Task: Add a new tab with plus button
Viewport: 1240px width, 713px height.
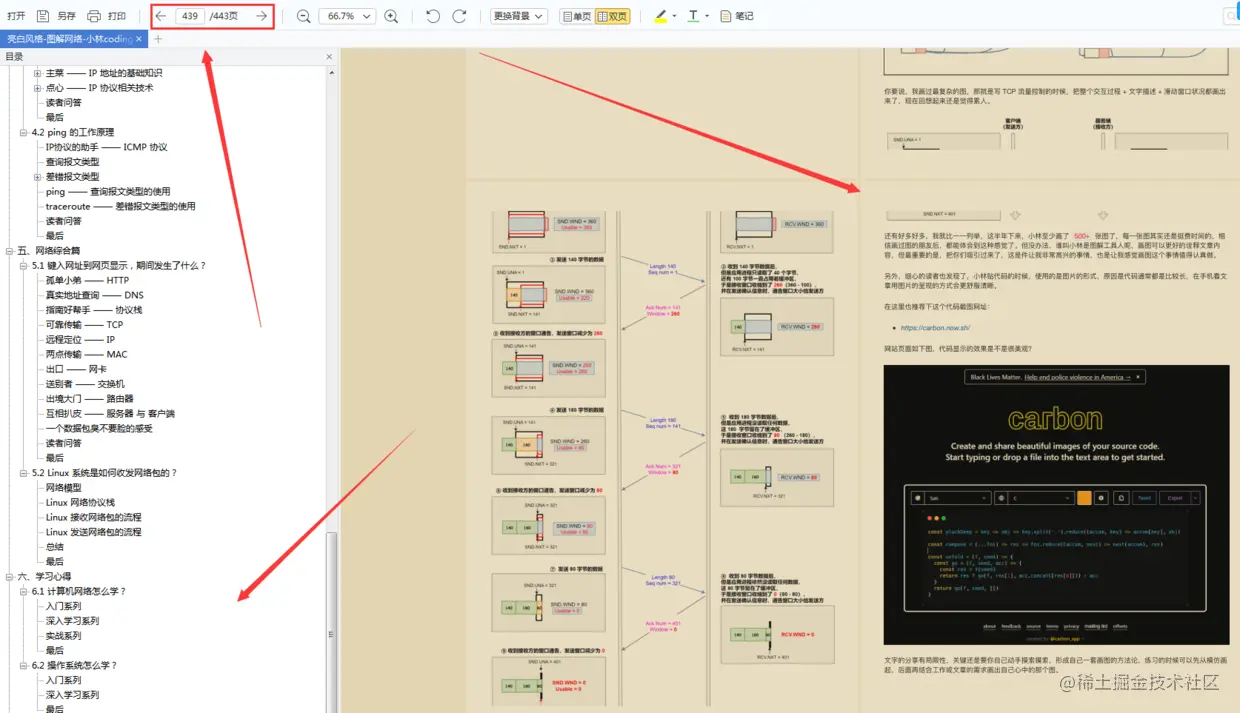Action: 158,39
